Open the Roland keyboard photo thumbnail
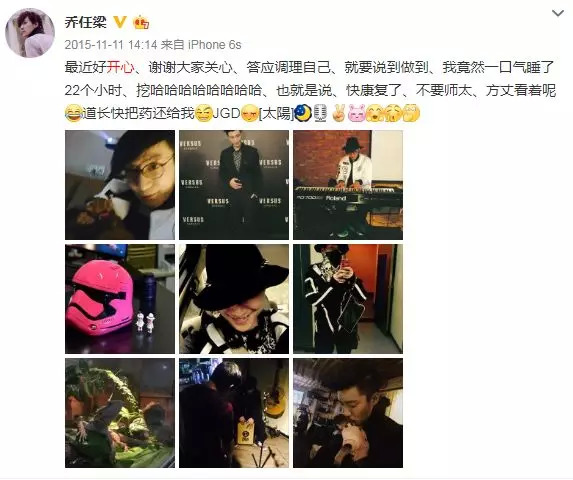The width and height of the screenshot is (573, 480). pos(348,185)
